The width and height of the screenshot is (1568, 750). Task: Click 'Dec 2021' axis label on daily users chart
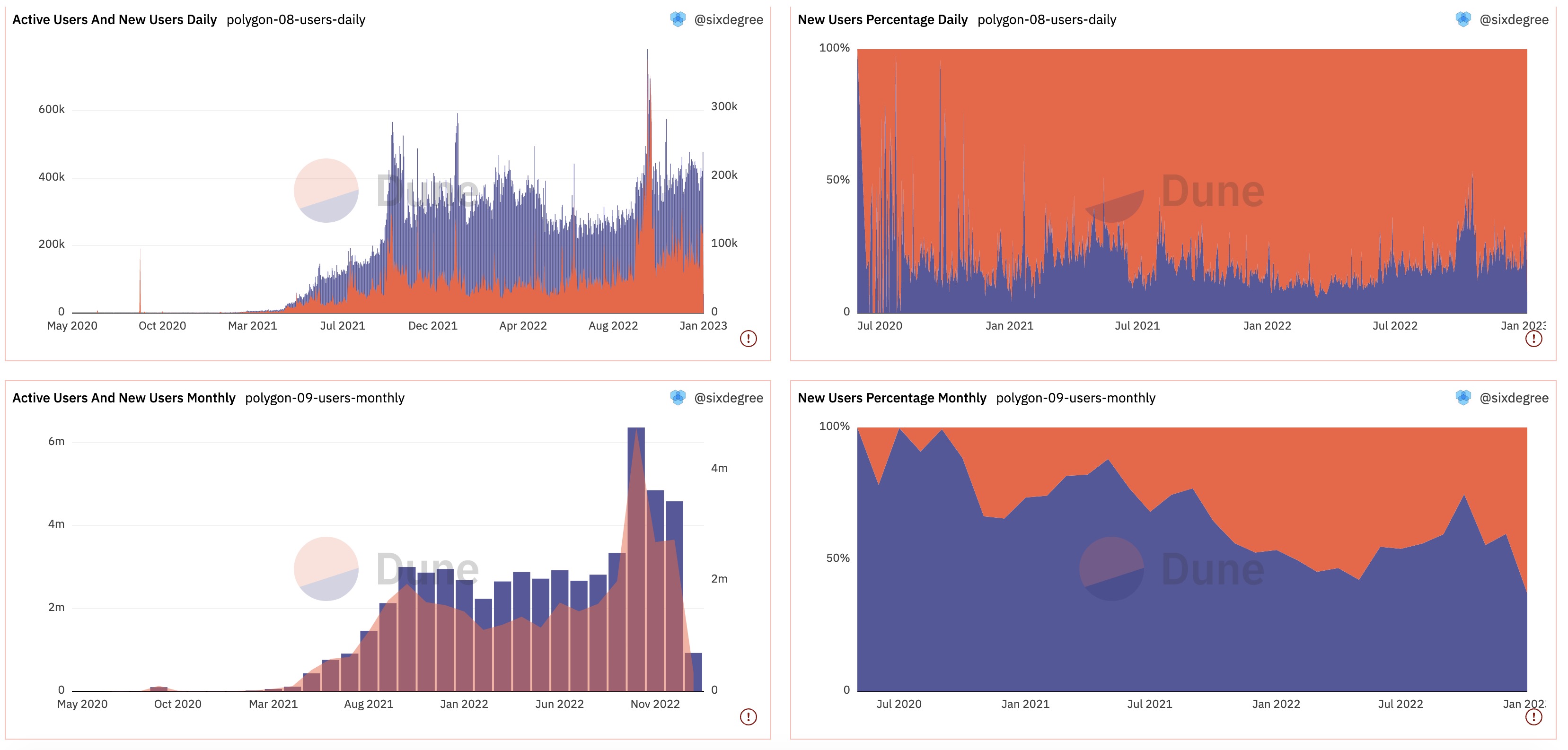pyautogui.click(x=433, y=325)
